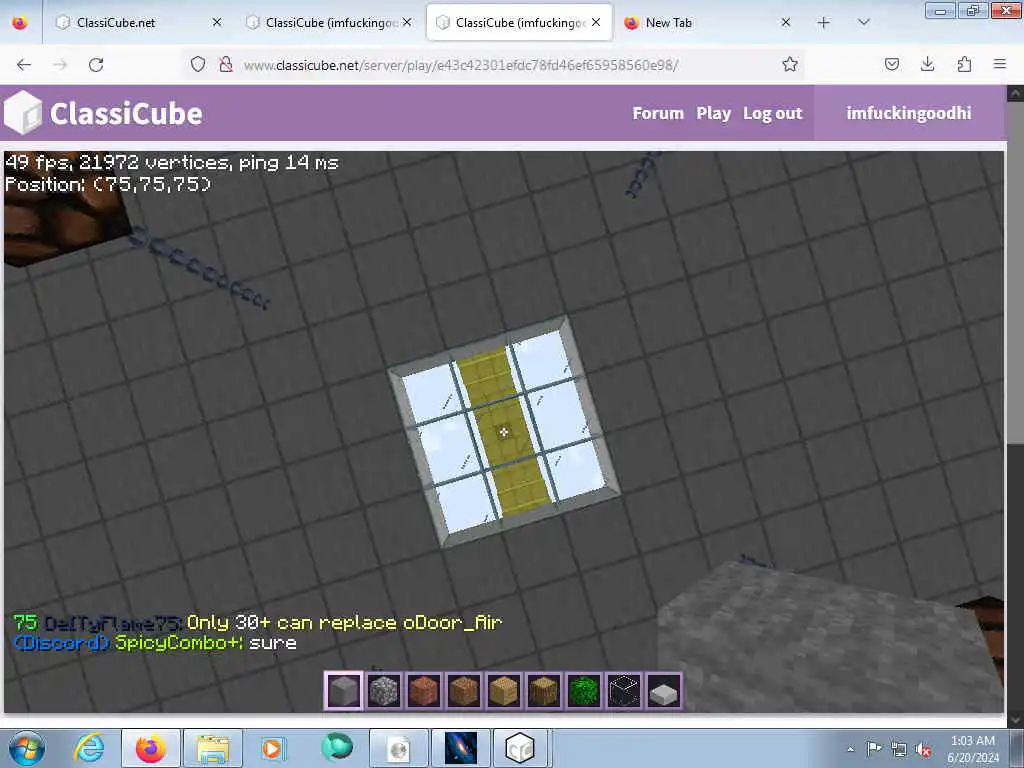Close the ClassiCube.net tab
1024x768 pixels.
(217, 23)
